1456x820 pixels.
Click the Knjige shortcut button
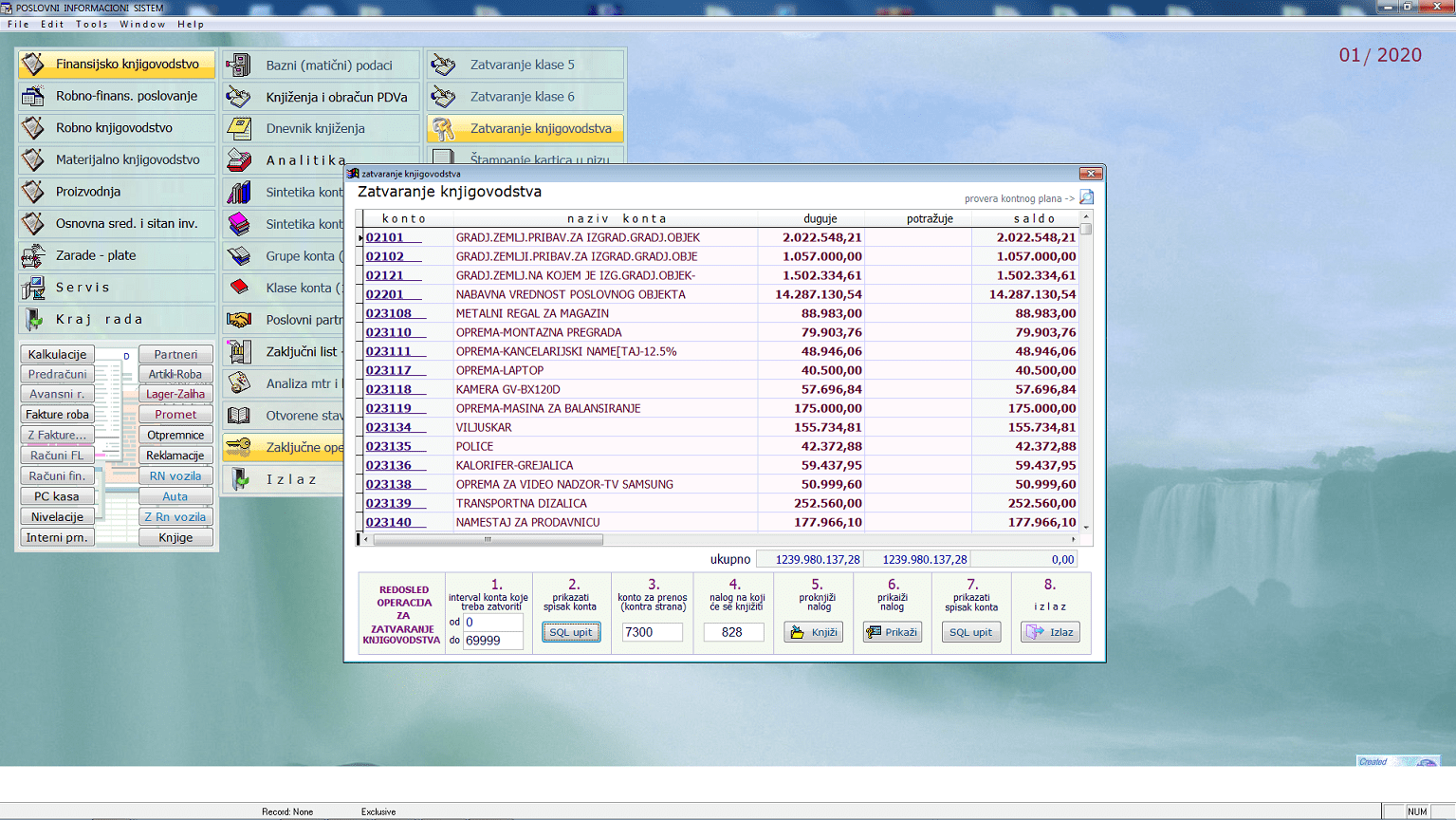(175, 537)
